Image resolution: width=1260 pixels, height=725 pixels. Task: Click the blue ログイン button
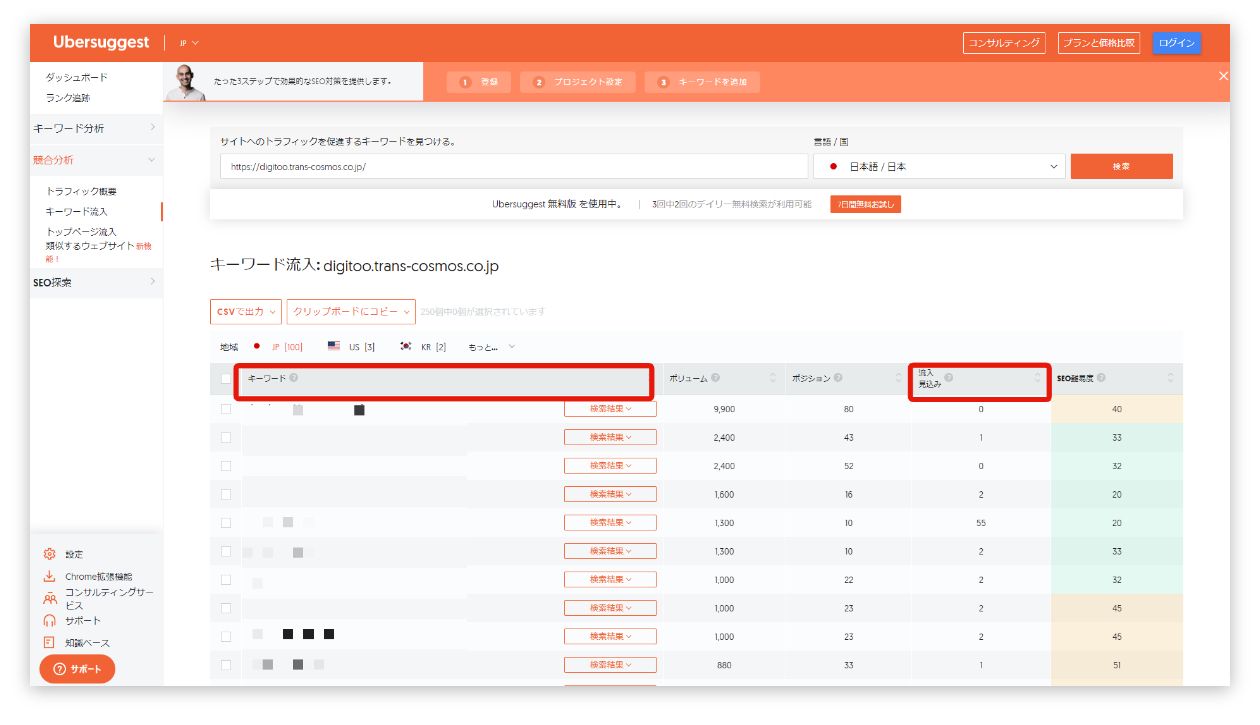click(1177, 43)
